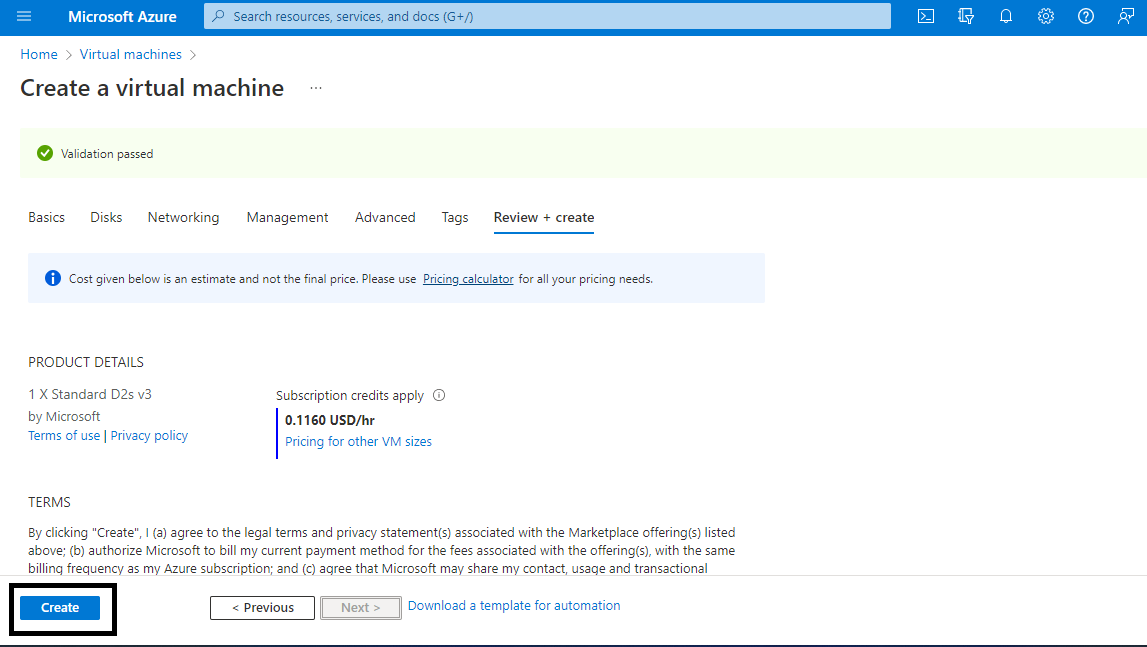Open Terms of use link
Viewport: 1147px width, 647px height.
[x=64, y=435]
